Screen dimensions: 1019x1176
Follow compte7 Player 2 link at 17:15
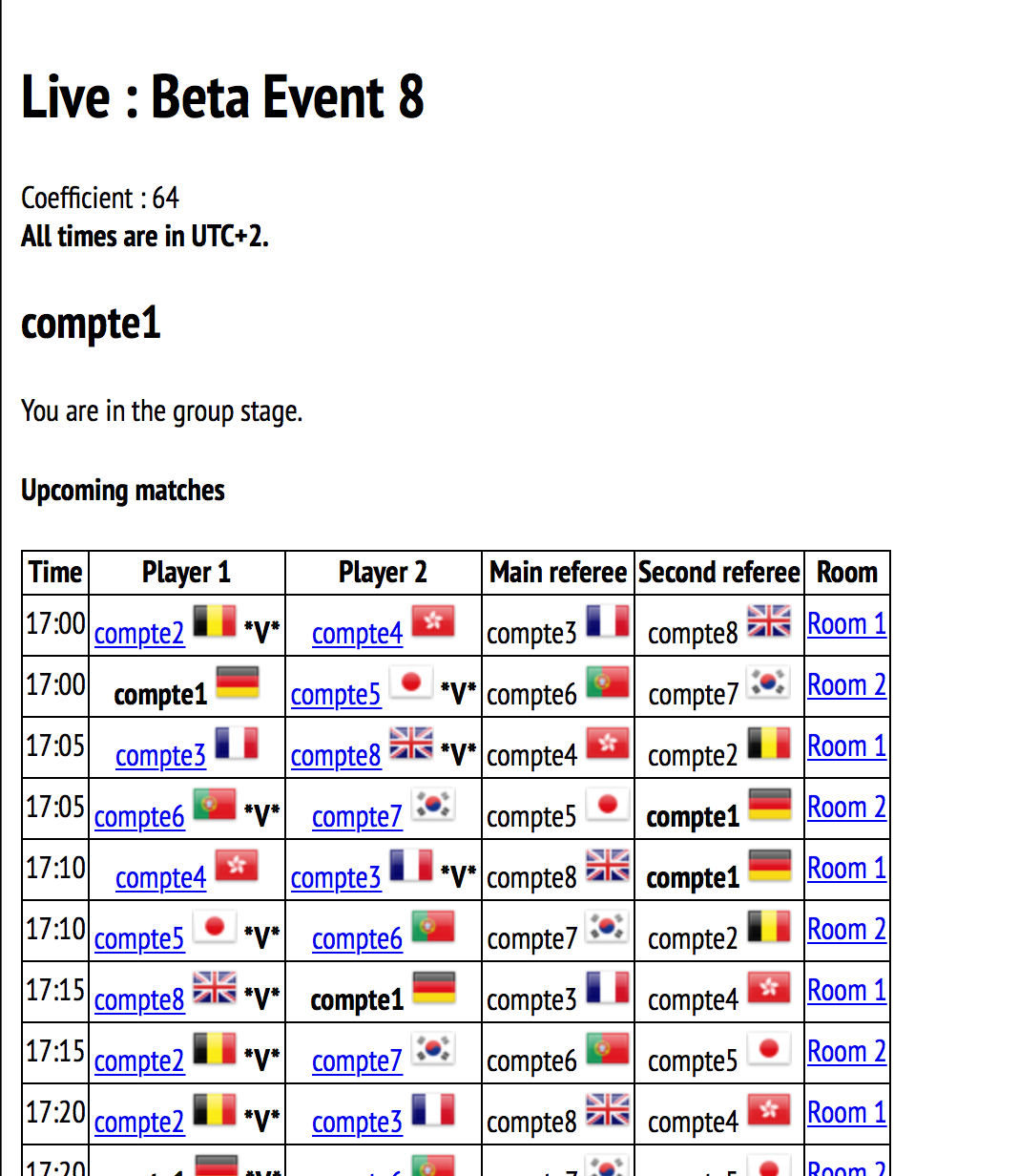tap(357, 1061)
